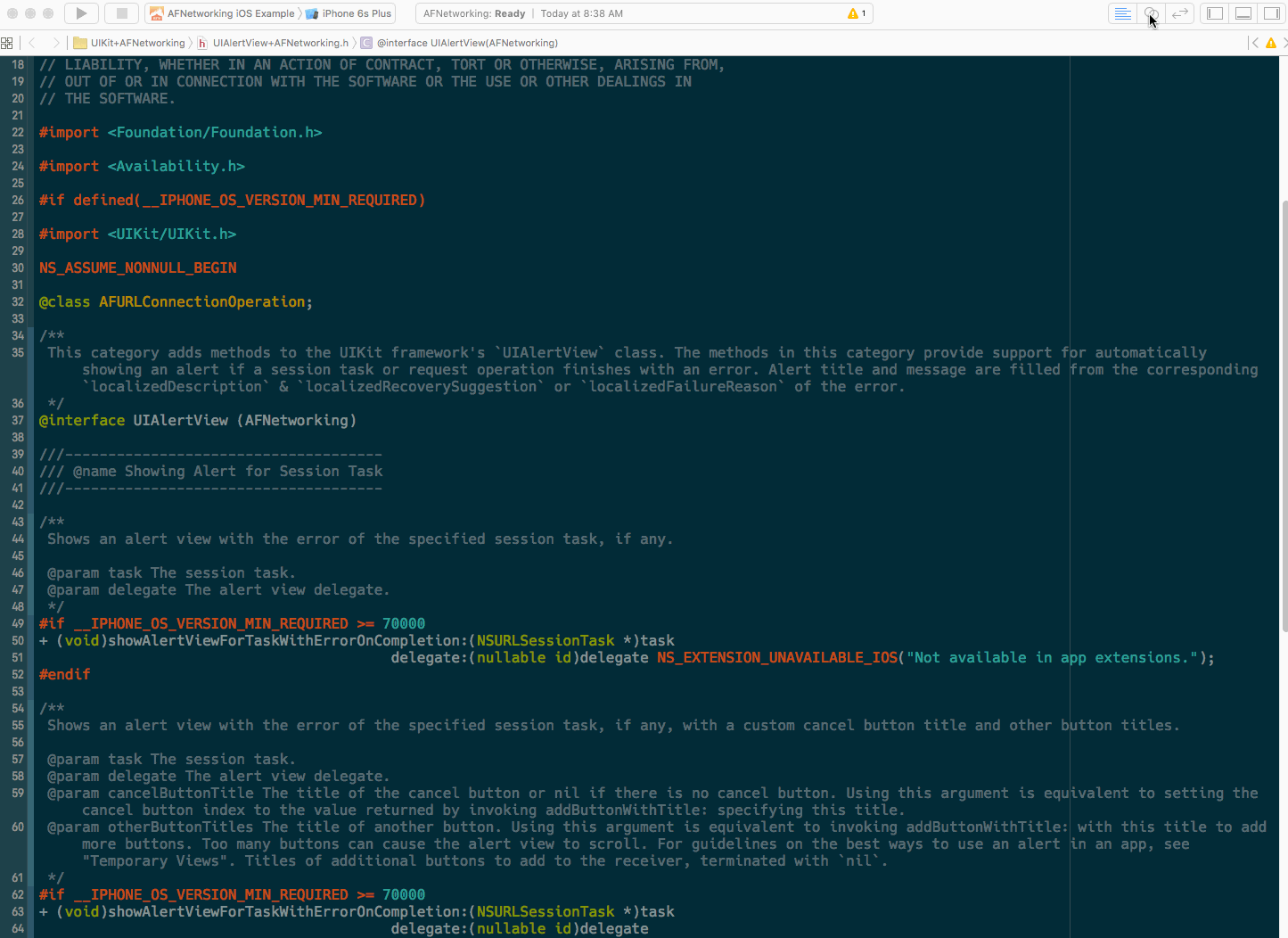Toggle the Debug area visibility
The width and height of the screenshot is (1288, 938).
tap(1243, 13)
